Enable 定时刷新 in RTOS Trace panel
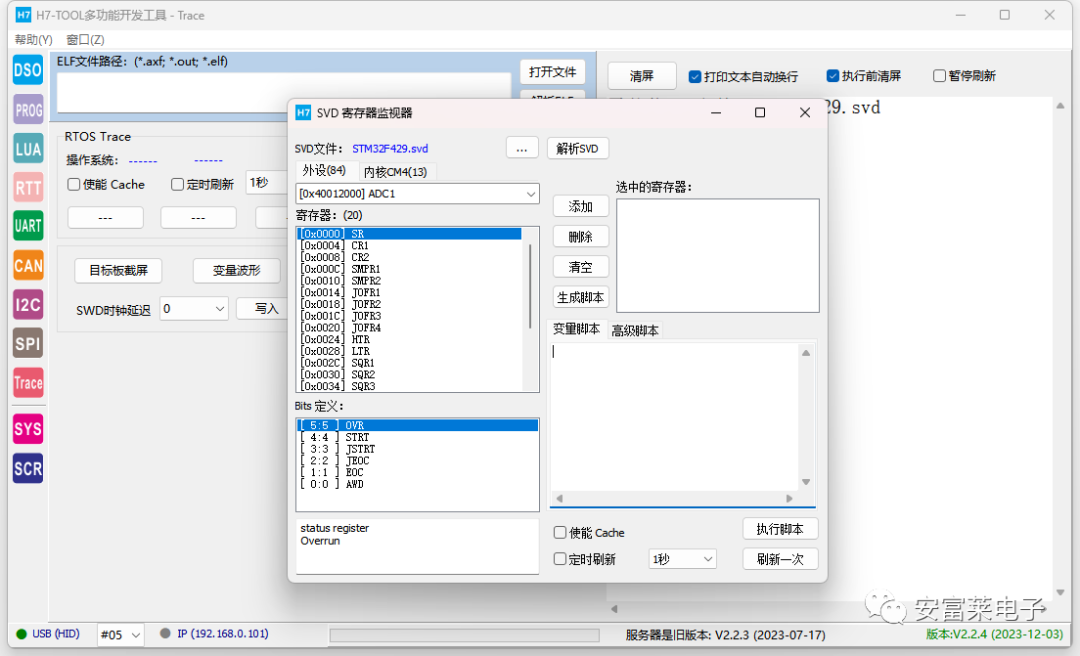Screen dimensions: 1080x656 (178, 185)
